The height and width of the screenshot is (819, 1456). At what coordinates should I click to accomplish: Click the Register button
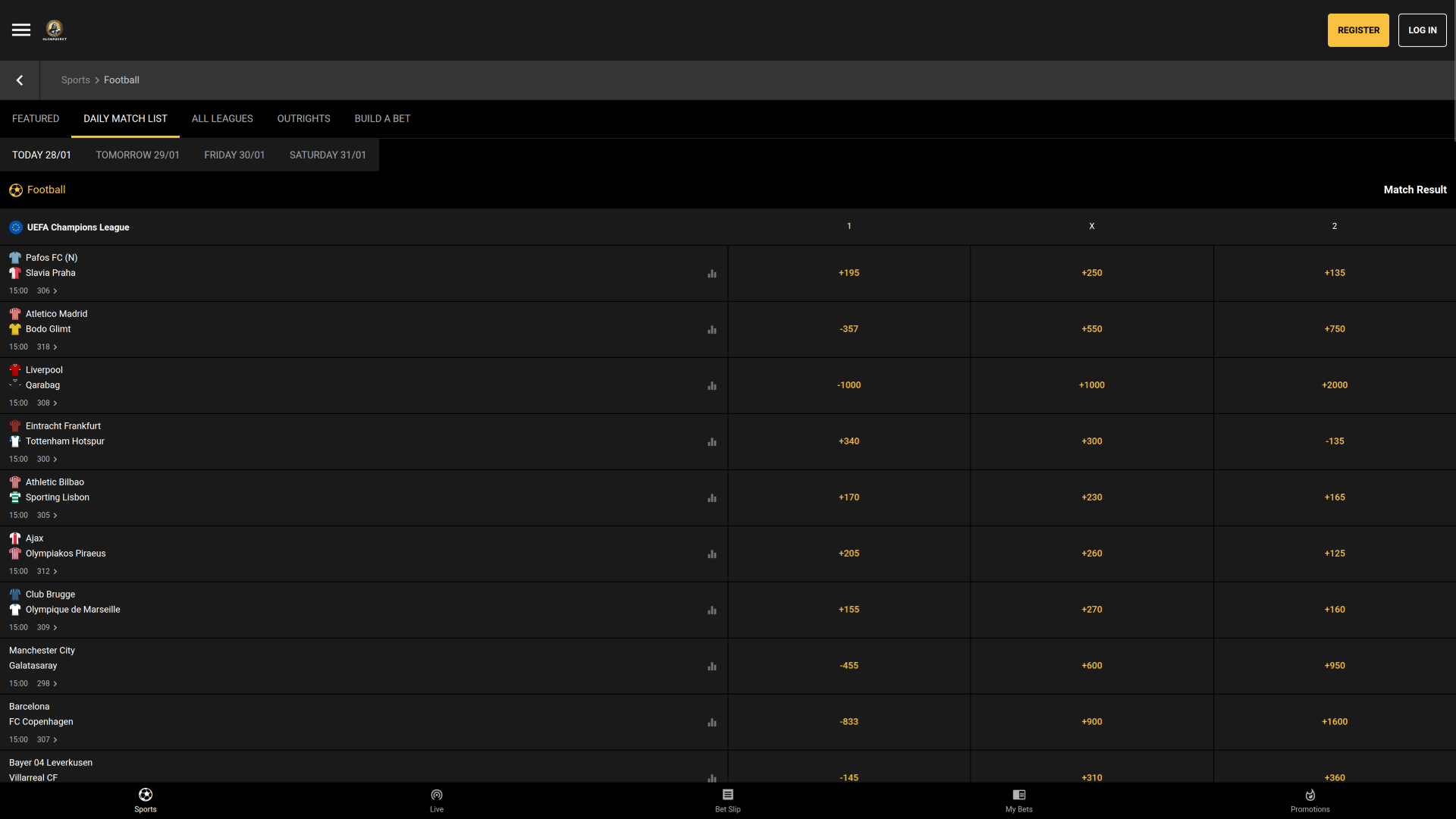pyautogui.click(x=1357, y=30)
